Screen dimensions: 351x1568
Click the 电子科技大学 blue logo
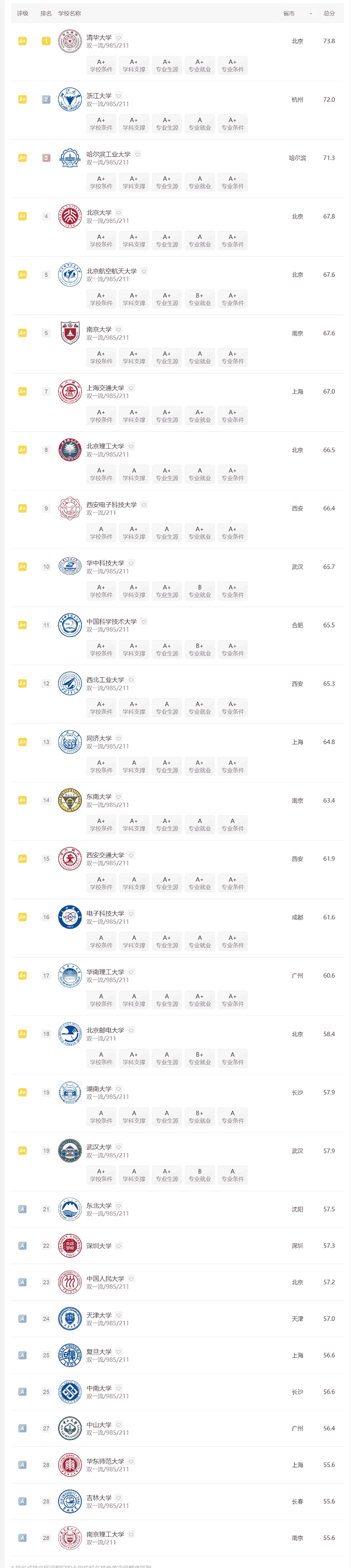click(x=69, y=917)
